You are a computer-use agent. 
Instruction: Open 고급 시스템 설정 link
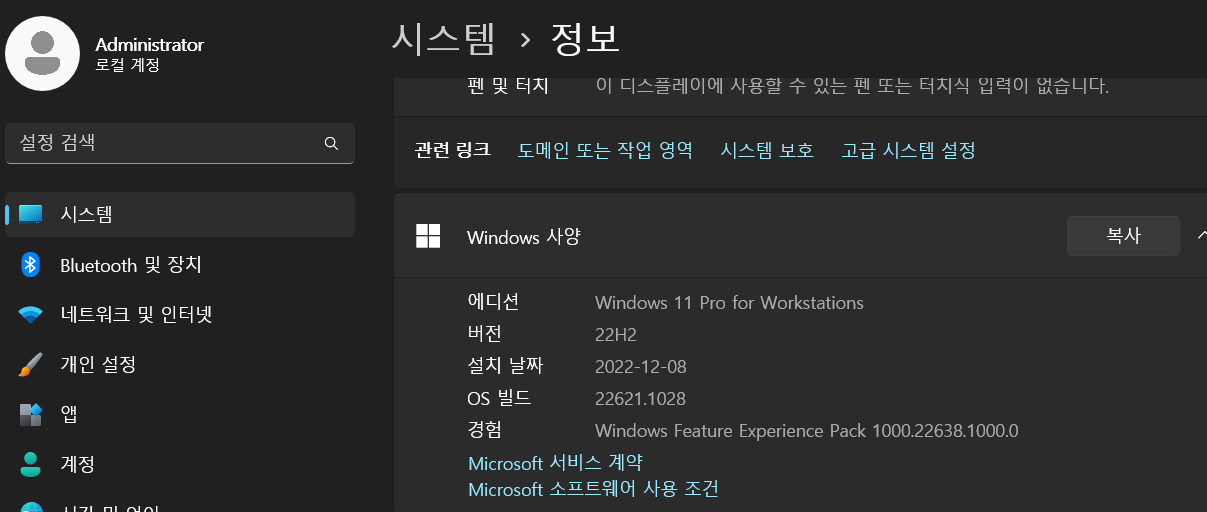pyautogui.click(x=908, y=150)
